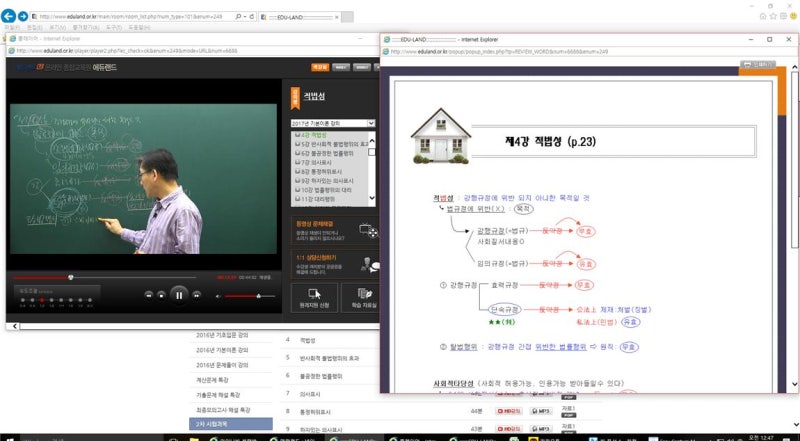This screenshot has width=800, height=441.
Task: Mute audio with the speaker icon
Action: tap(218, 296)
